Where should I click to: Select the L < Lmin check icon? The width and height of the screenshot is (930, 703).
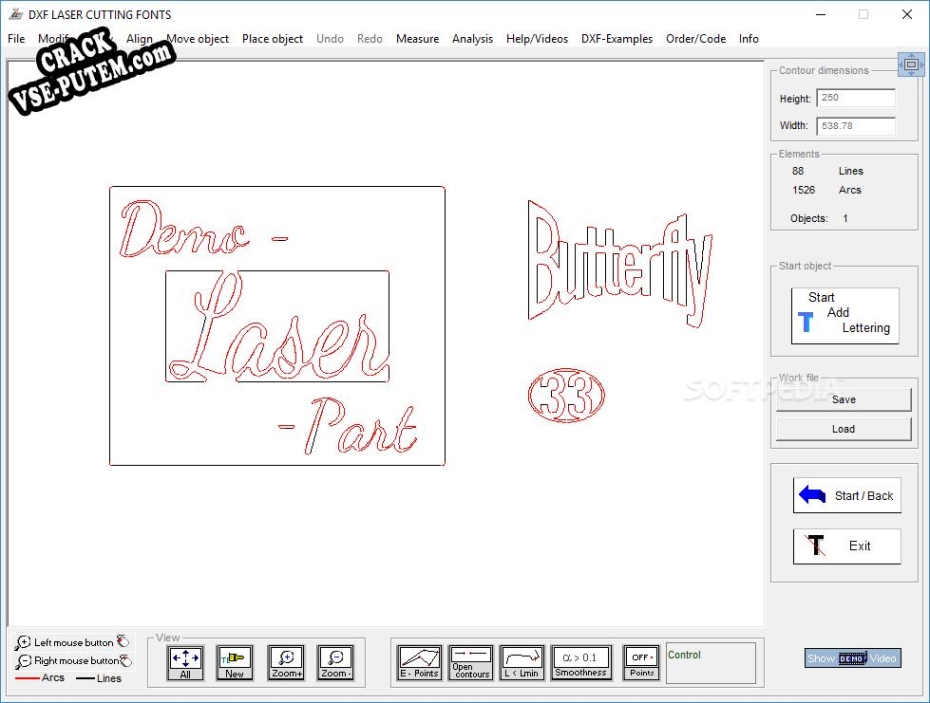522,661
